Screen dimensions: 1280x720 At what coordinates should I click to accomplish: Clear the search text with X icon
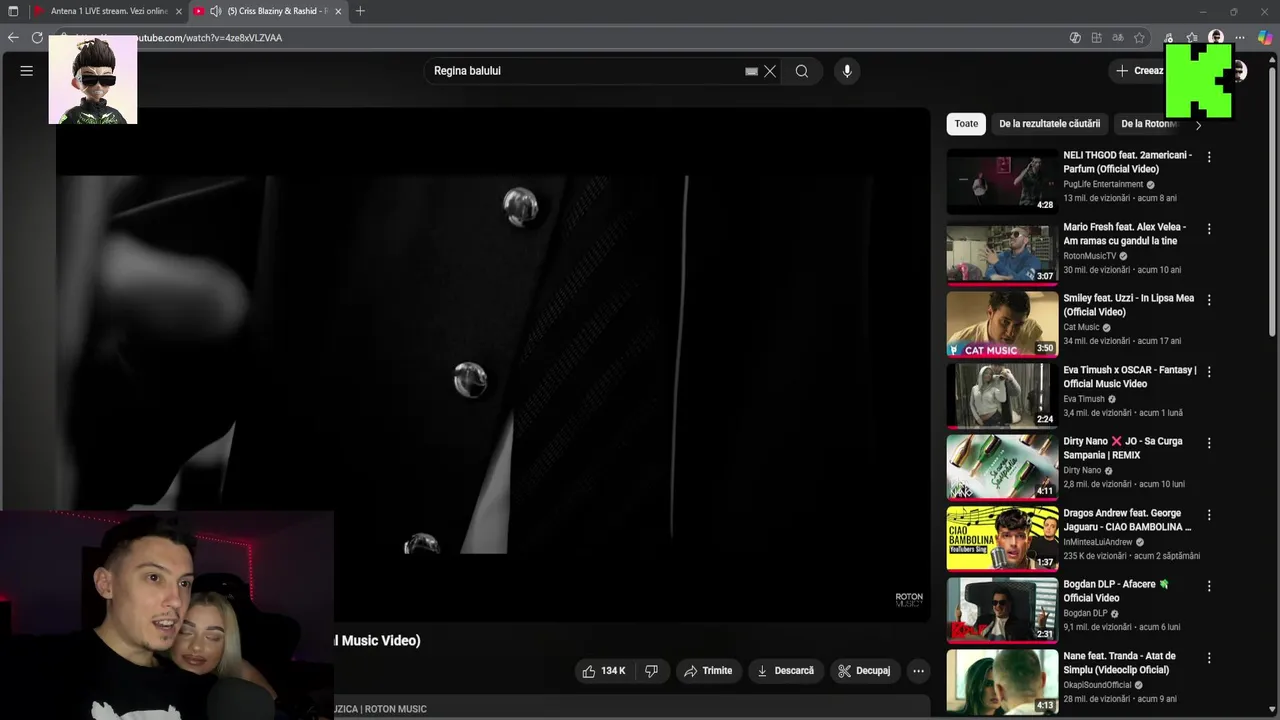tap(770, 71)
